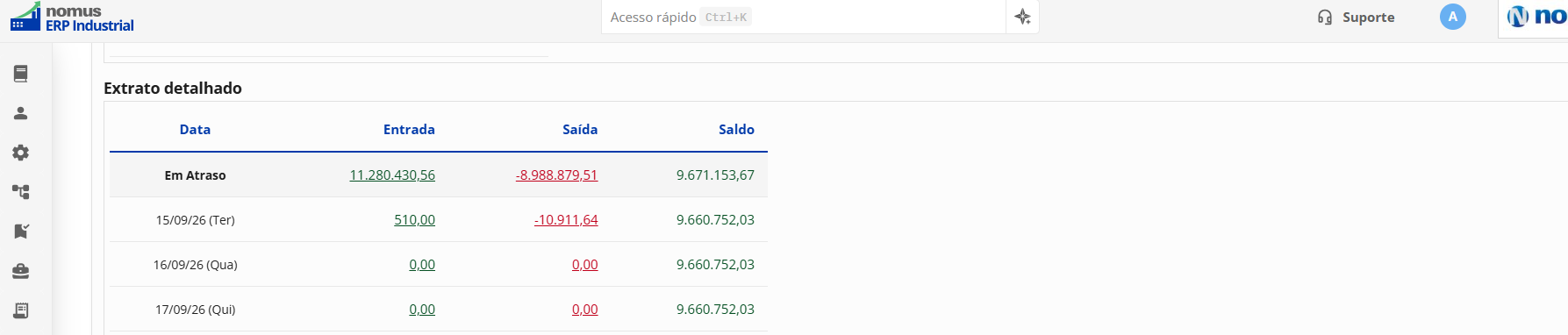Image resolution: width=1568 pixels, height=335 pixels.
Task: Open 17/09/26 saída value 0,00
Action: [585, 309]
